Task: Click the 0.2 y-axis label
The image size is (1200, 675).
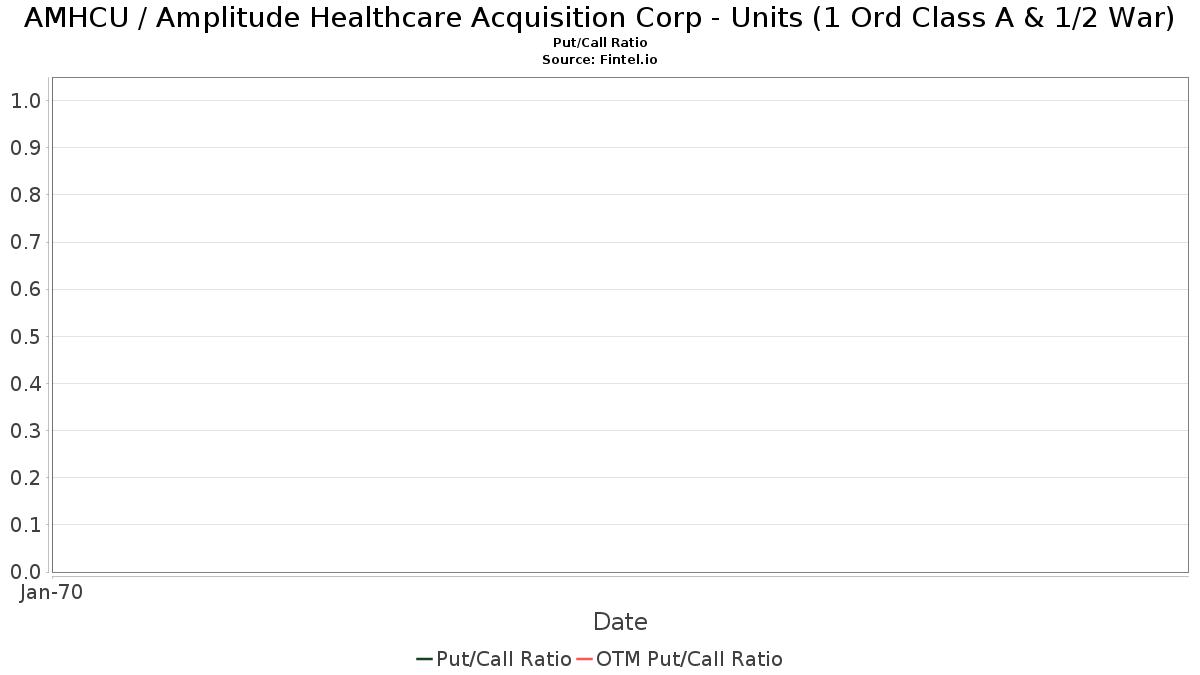Action: coord(25,477)
